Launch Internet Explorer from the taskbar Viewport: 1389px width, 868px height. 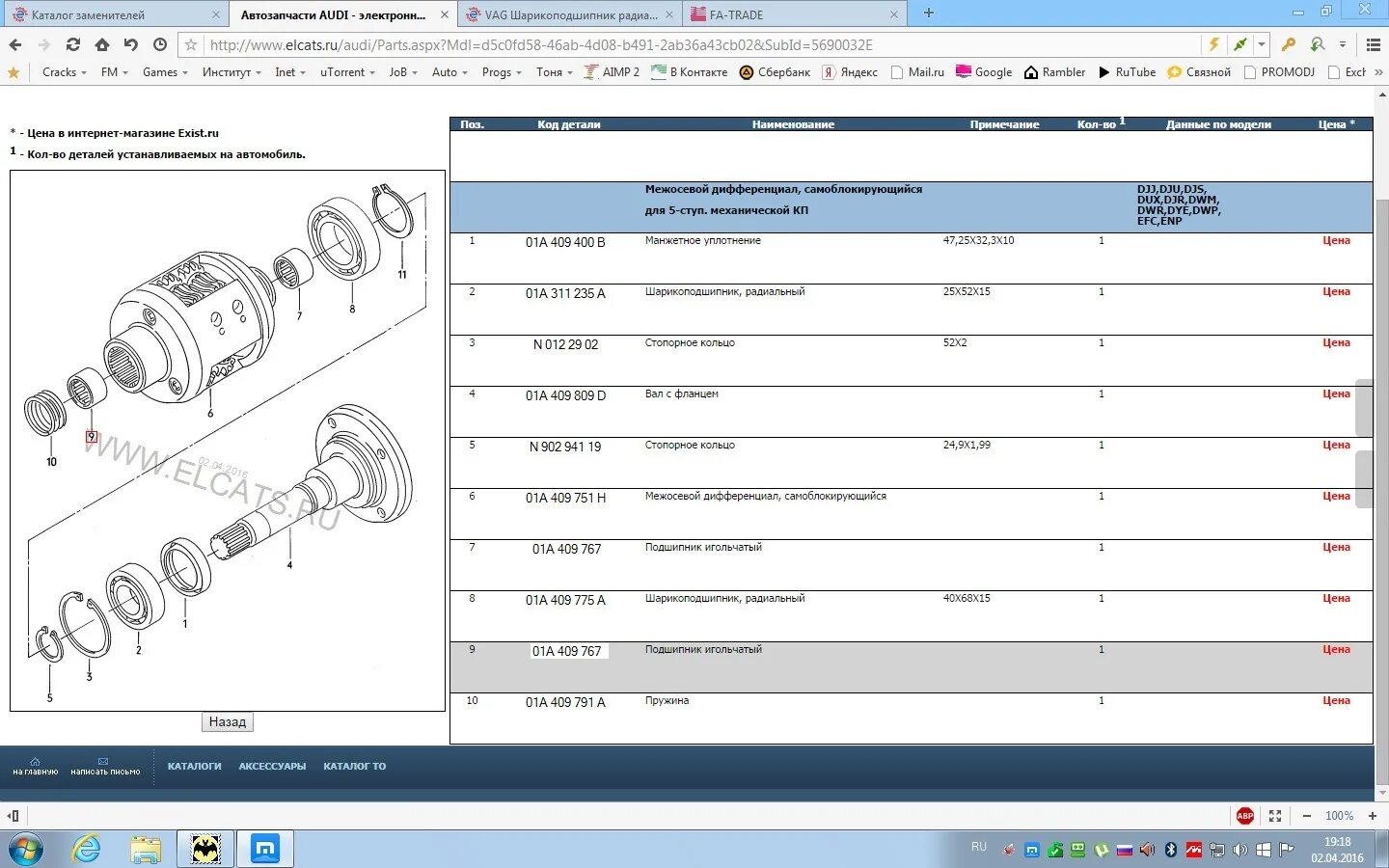87,850
